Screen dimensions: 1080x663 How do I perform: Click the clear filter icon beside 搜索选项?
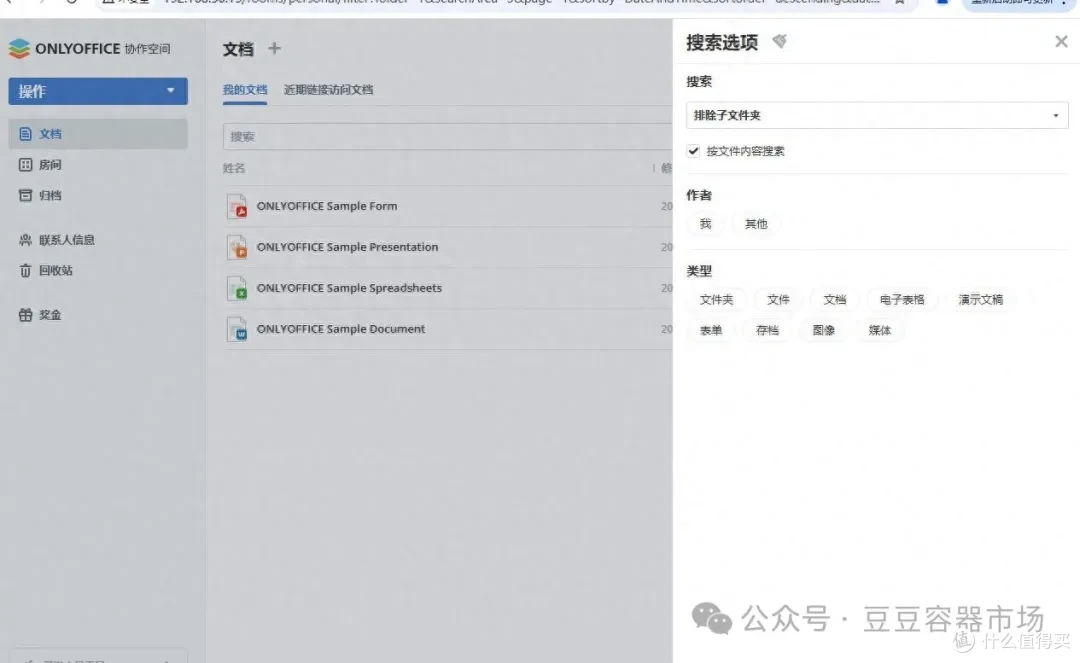click(x=779, y=41)
